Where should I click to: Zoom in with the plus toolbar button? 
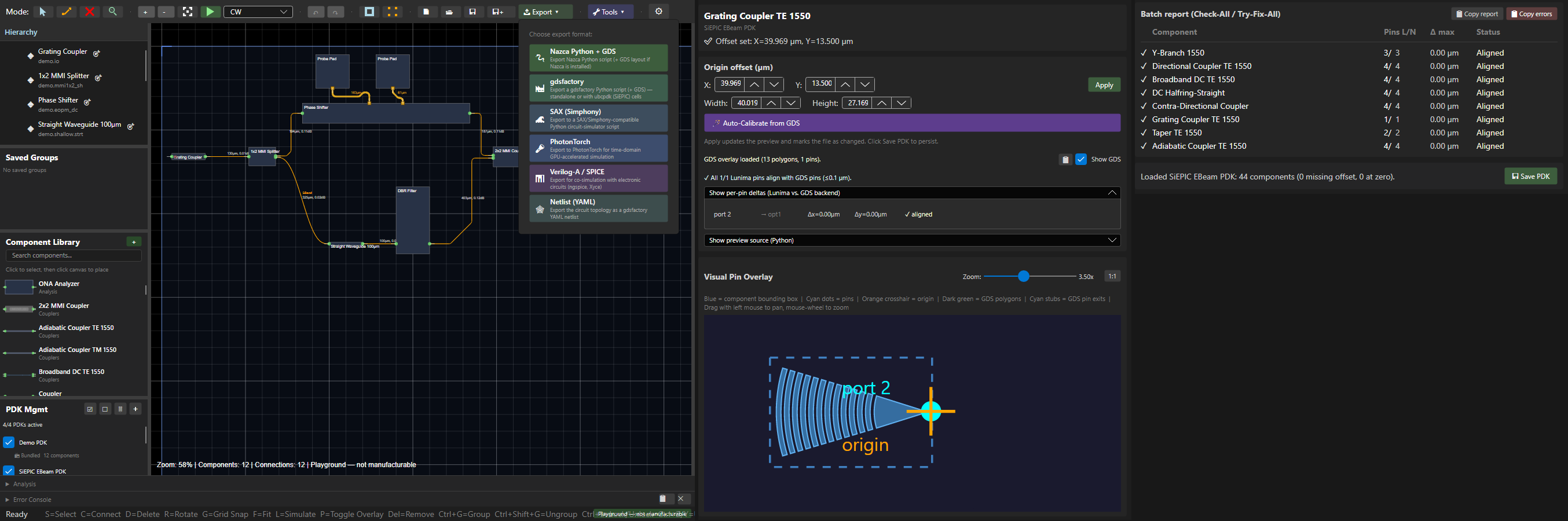pyautogui.click(x=145, y=12)
